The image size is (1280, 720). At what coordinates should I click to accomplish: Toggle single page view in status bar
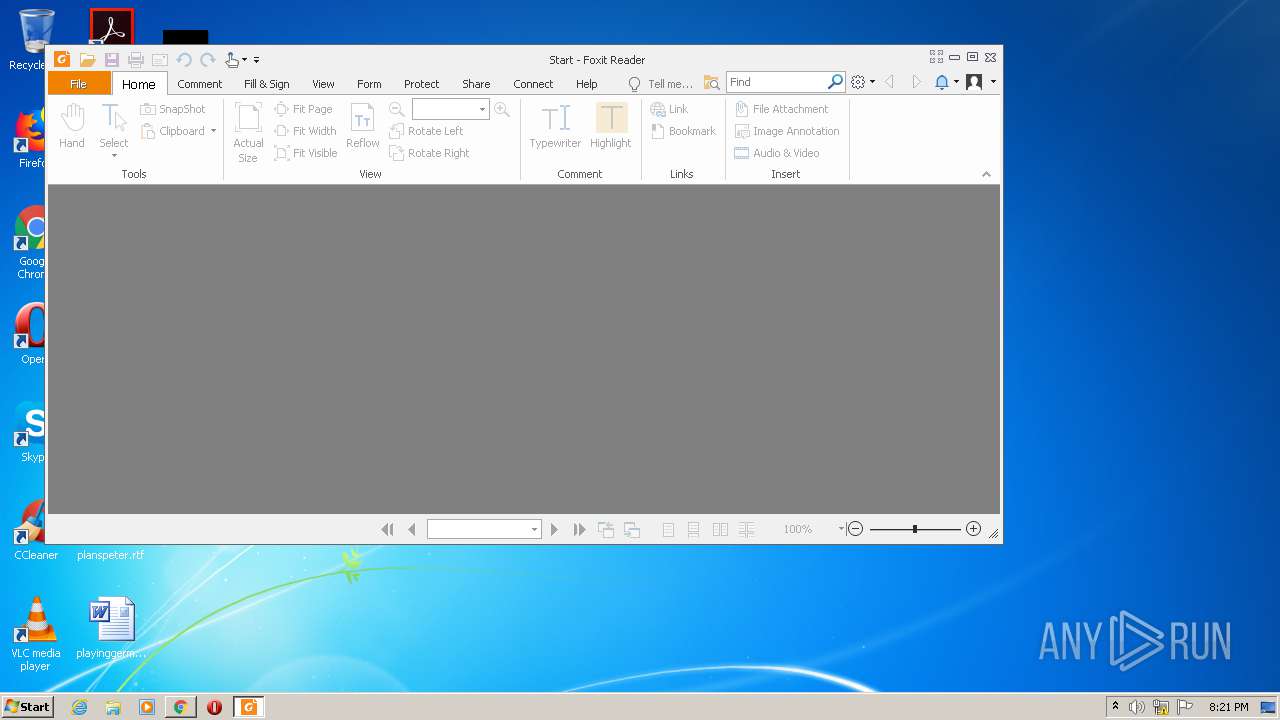[668, 530]
